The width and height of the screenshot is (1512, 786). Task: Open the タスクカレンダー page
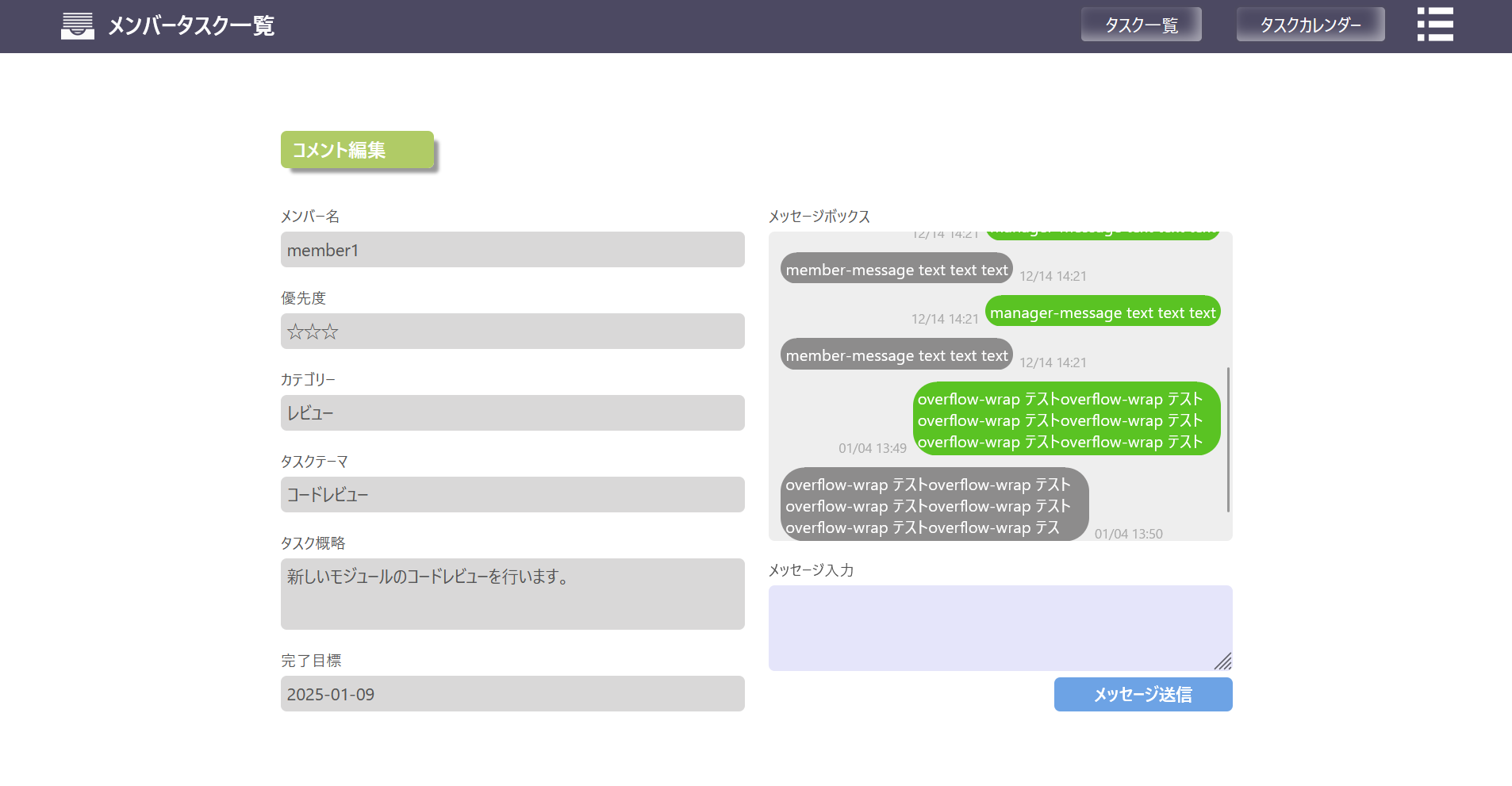tap(1310, 25)
